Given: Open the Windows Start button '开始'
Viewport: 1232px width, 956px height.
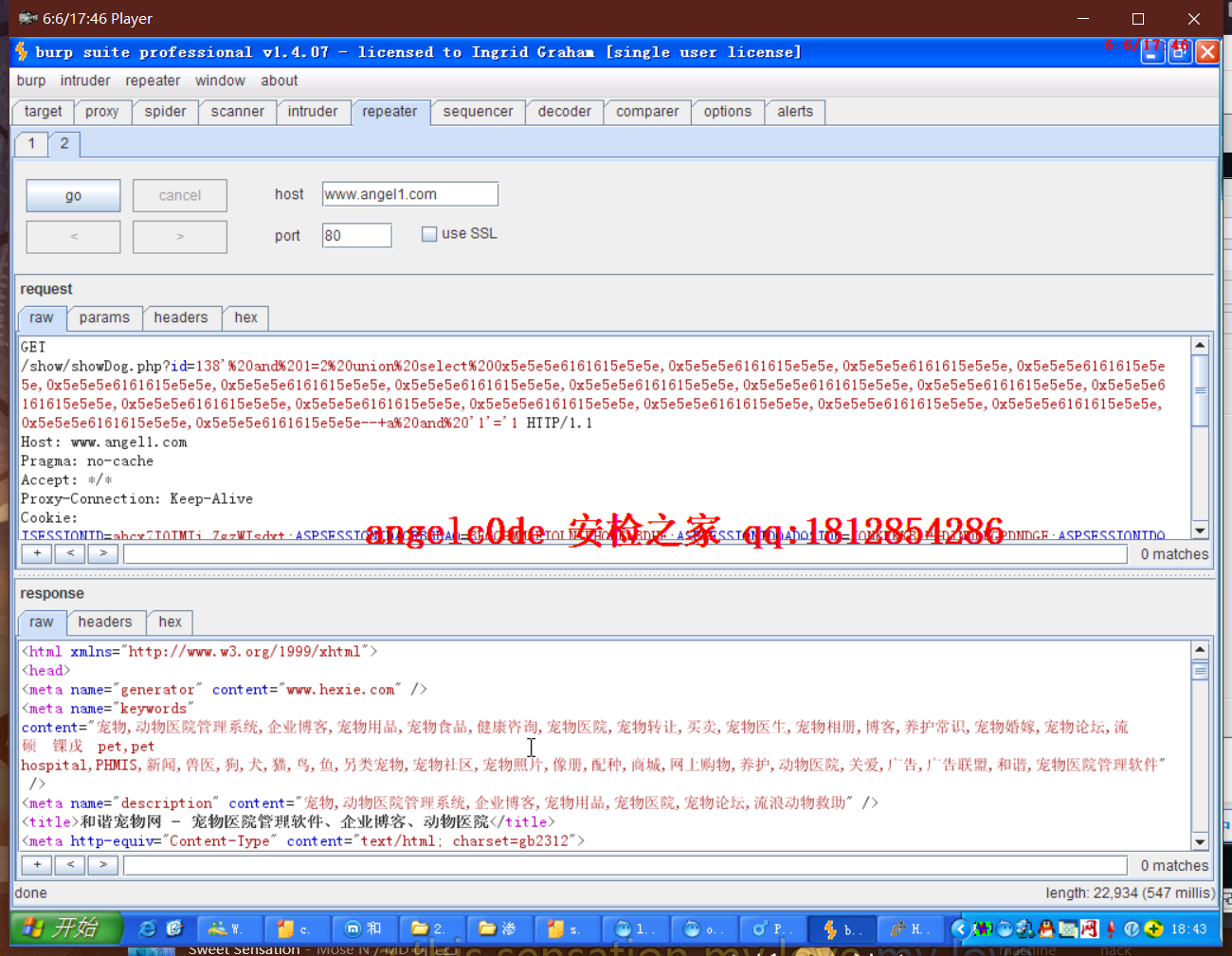Looking at the screenshot, I should (66, 928).
